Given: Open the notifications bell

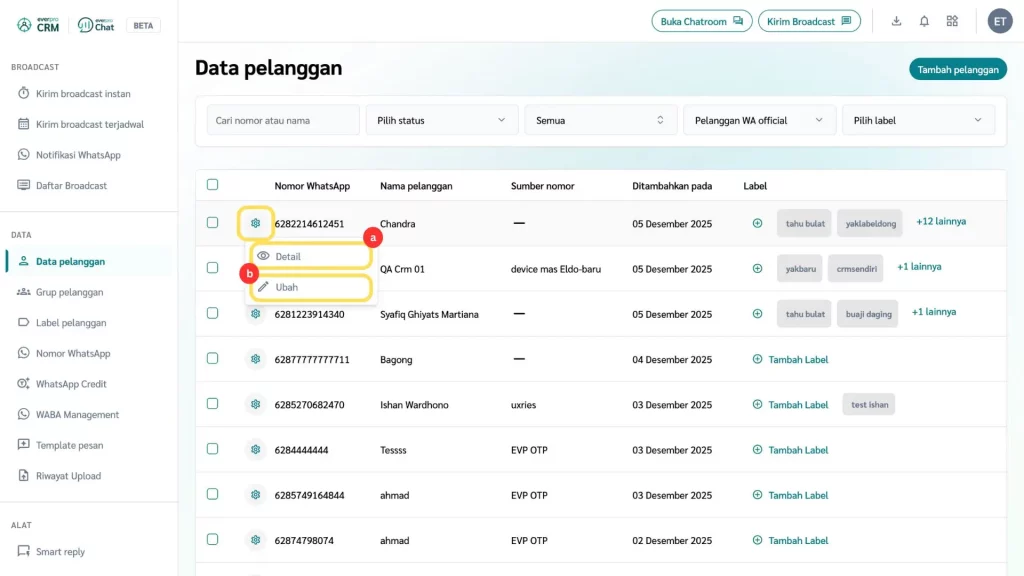Looking at the screenshot, I should pyautogui.click(x=924, y=21).
